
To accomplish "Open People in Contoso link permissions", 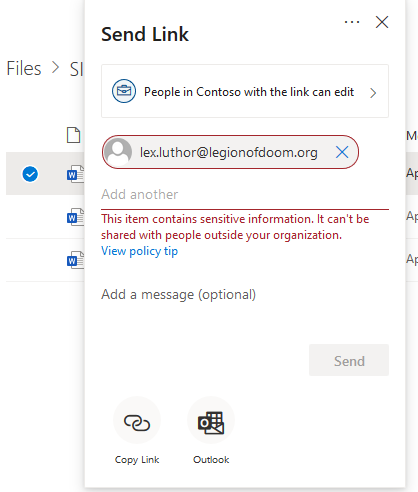I will pos(245,91).
